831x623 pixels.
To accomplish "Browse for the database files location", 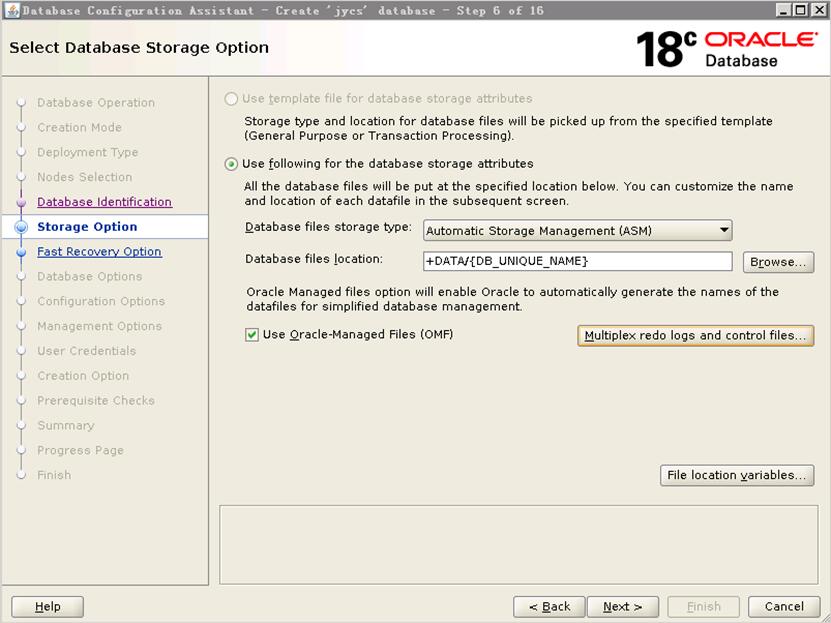I will 779,262.
